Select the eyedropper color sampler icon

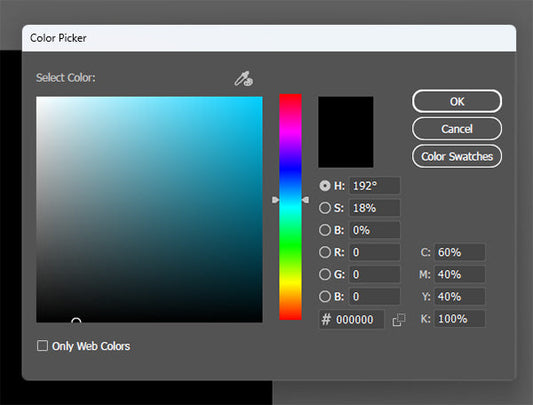click(244, 79)
